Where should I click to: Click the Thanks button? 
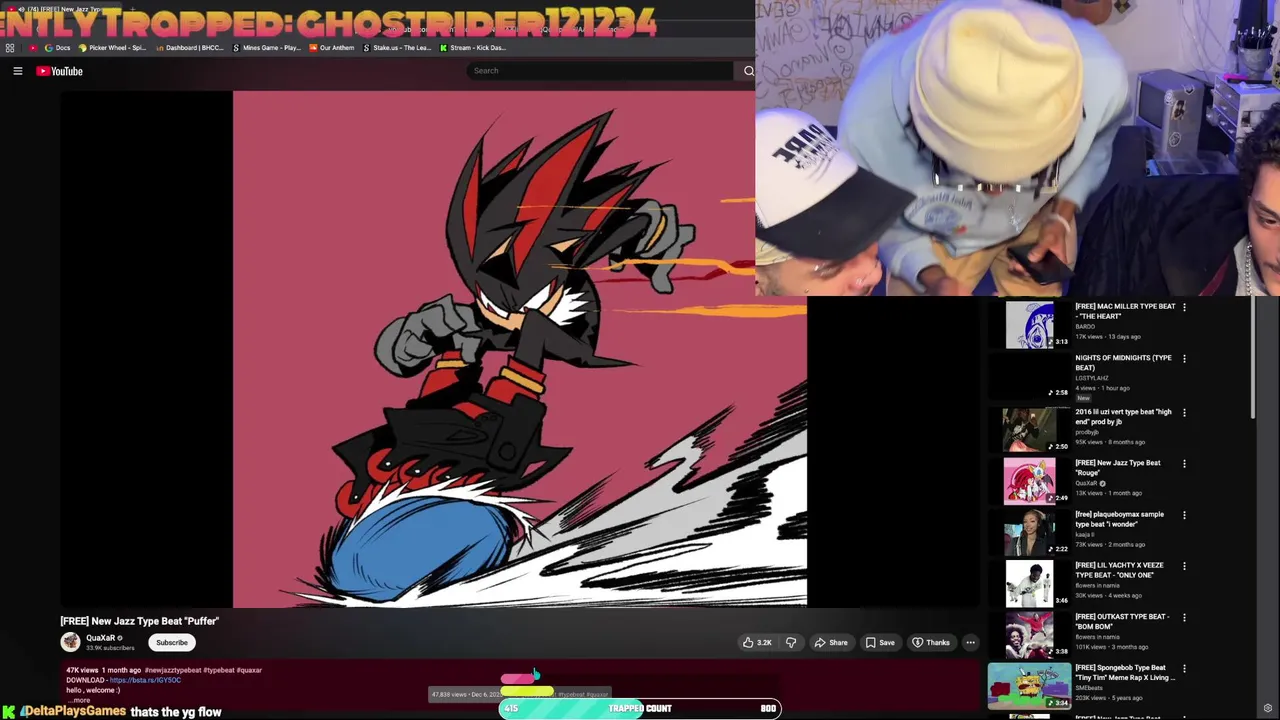tap(931, 643)
